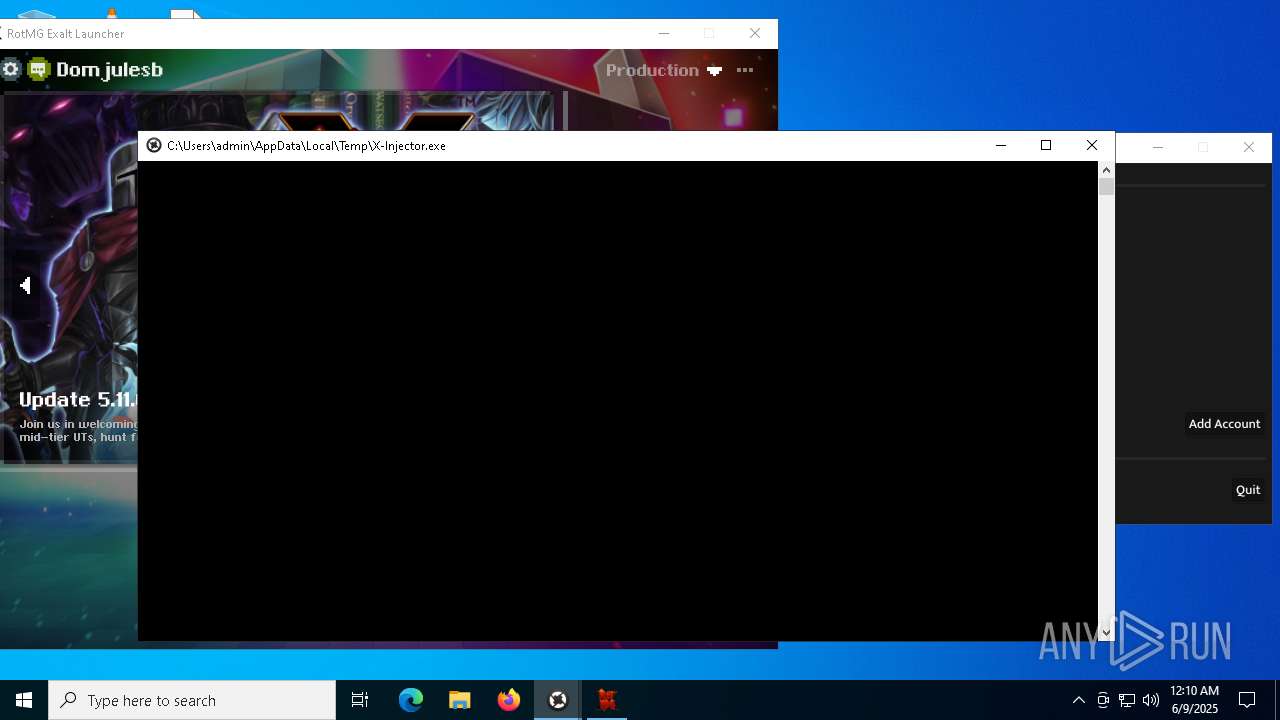1280x720 pixels.
Task: Click the X-Injector.exe path title text
Action: coord(306,146)
